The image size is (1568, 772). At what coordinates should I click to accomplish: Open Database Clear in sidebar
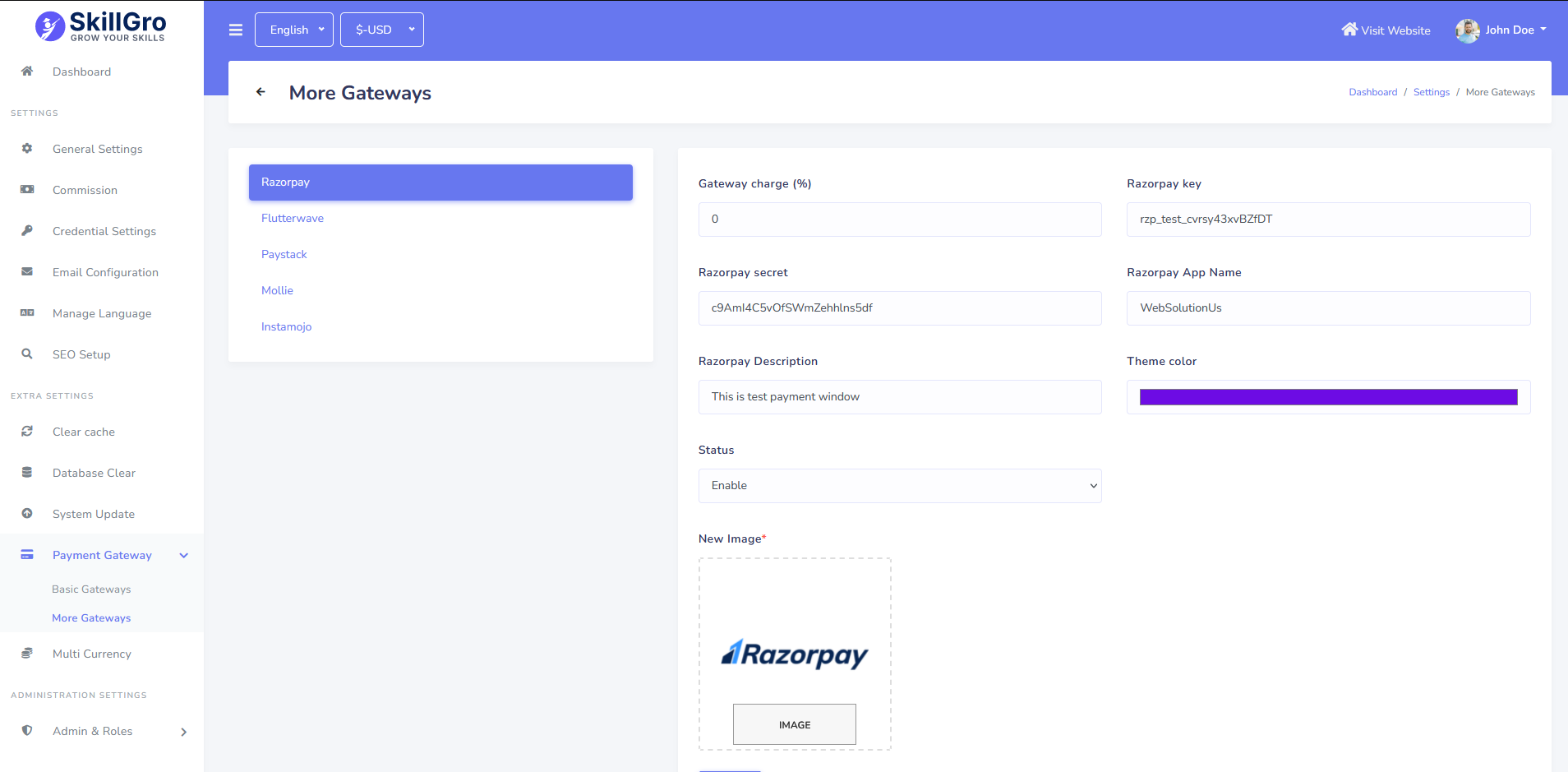(x=94, y=473)
